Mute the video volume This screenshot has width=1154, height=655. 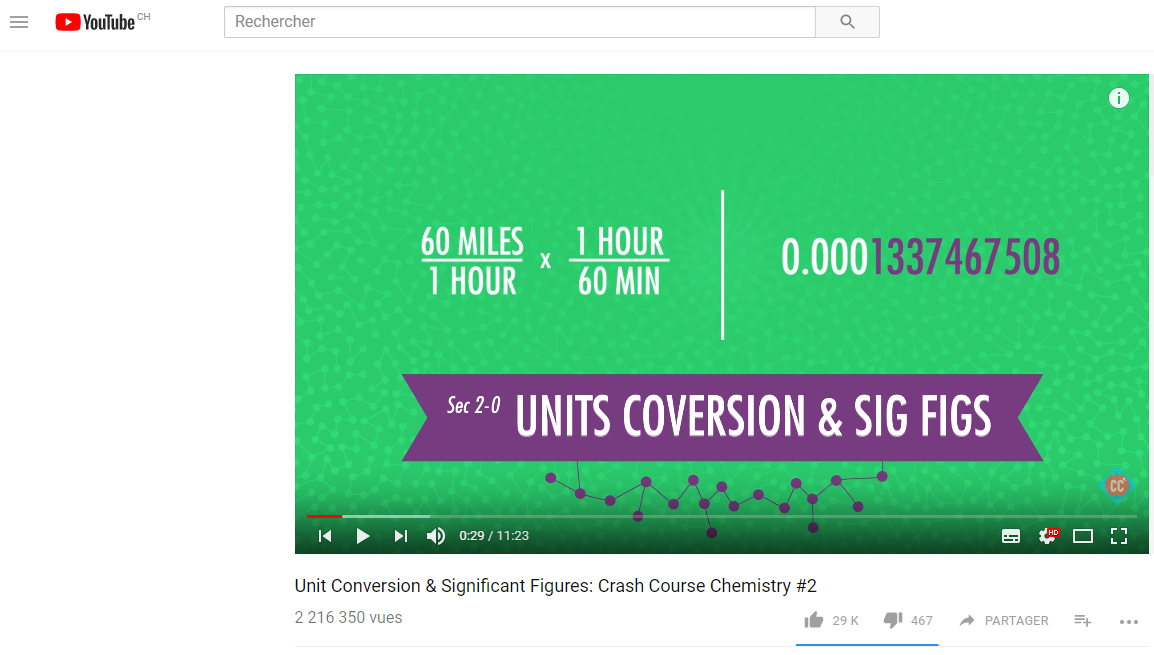(x=436, y=536)
